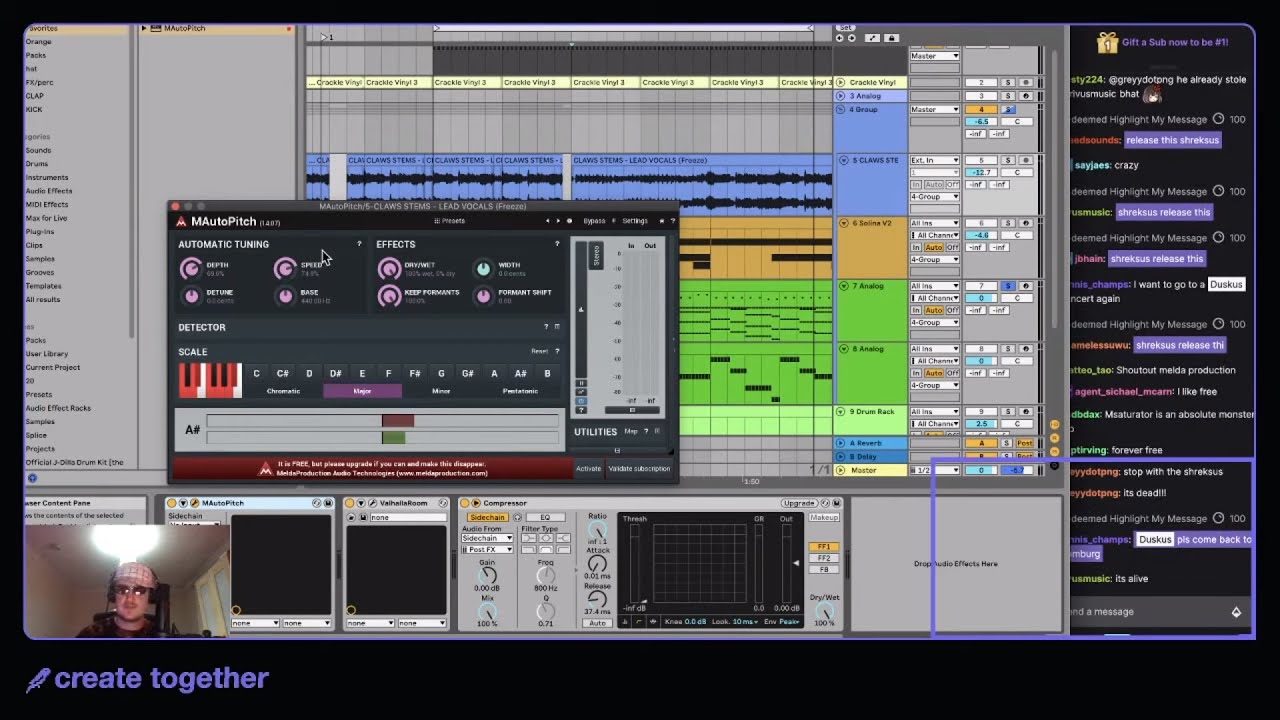
Task: Open the Ext. In input dropdown on track 5
Action: (x=935, y=160)
